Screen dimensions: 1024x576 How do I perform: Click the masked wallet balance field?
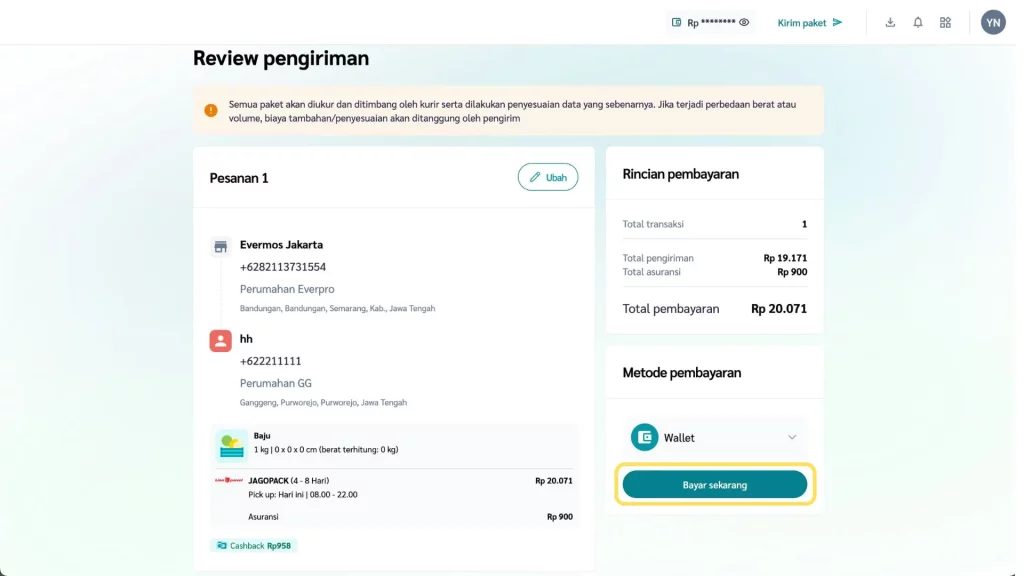point(711,22)
